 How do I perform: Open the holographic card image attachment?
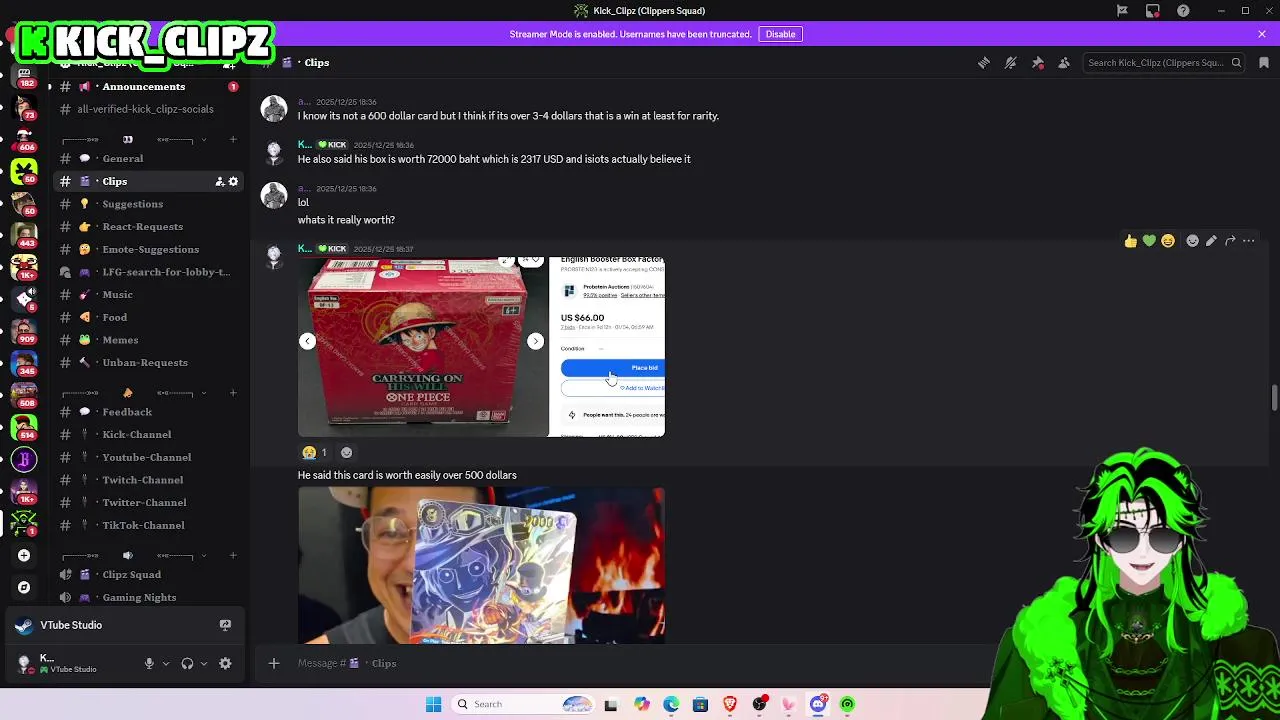[481, 565]
